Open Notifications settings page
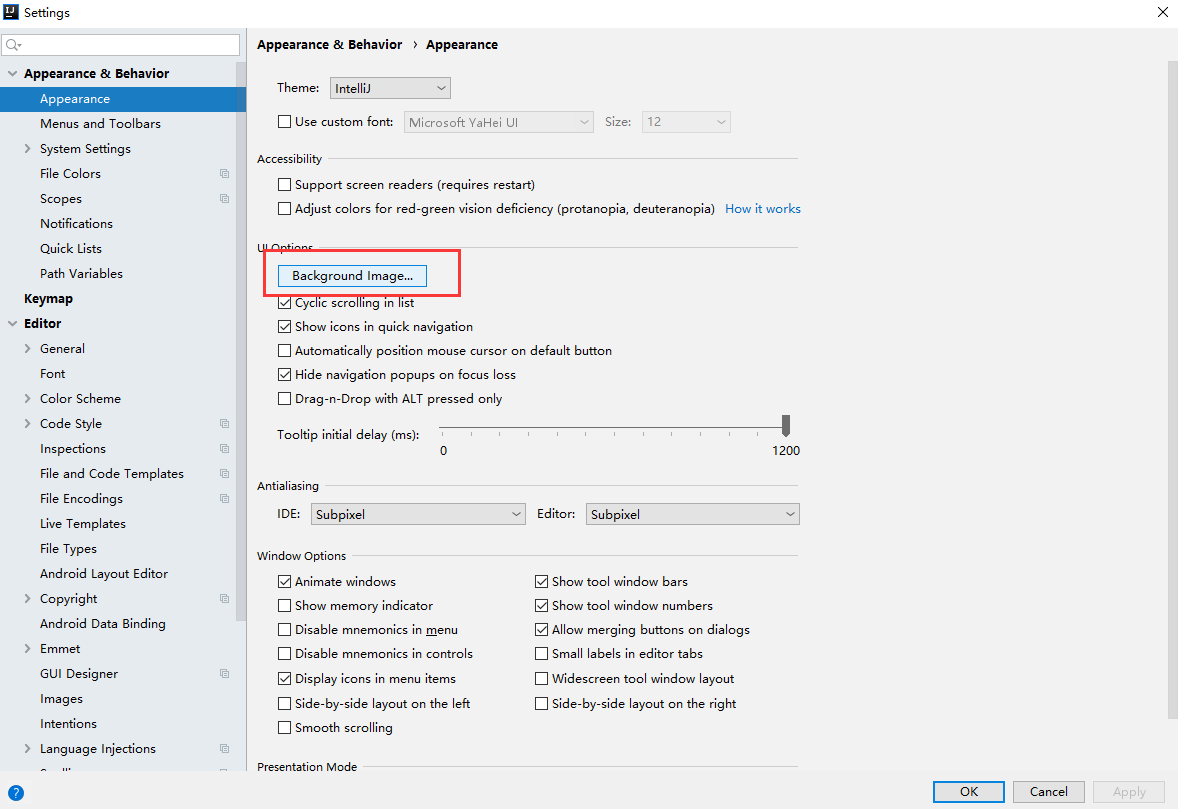 pyautogui.click(x=76, y=223)
